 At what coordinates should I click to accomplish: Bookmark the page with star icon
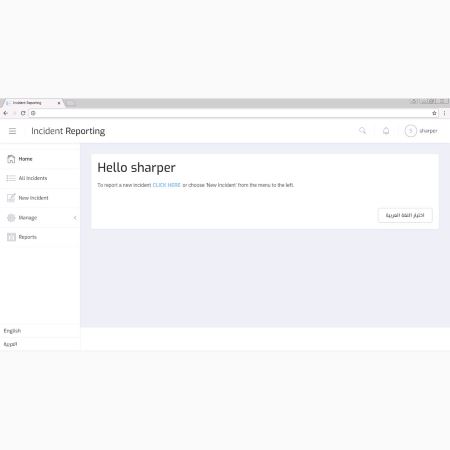point(434,113)
